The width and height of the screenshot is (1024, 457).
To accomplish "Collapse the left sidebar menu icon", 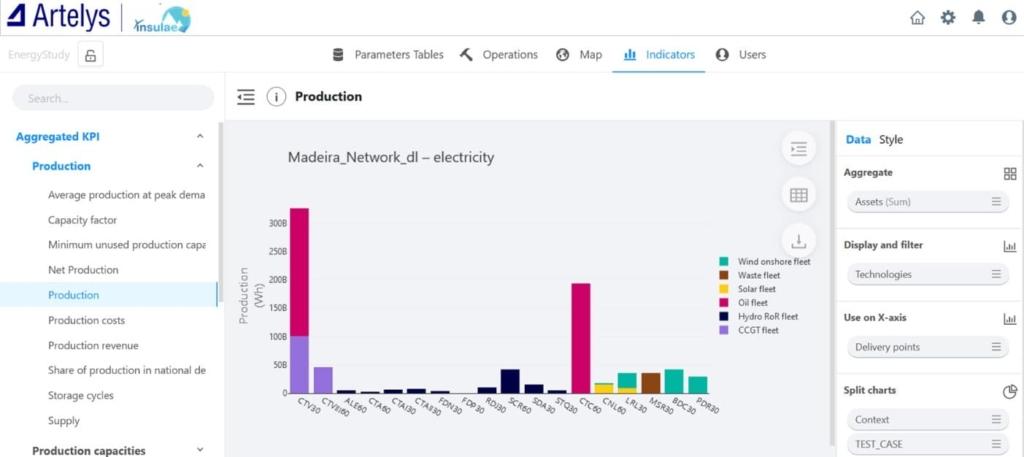I will tap(246, 97).
